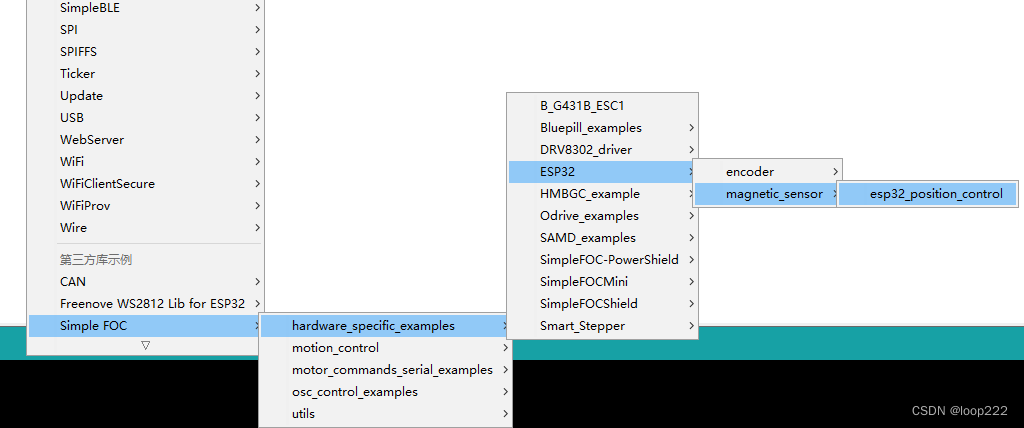Image resolution: width=1024 pixels, height=428 pixels.
Task: Select hardware_specific_examples submenu
Action: click(x=385, y=326)
